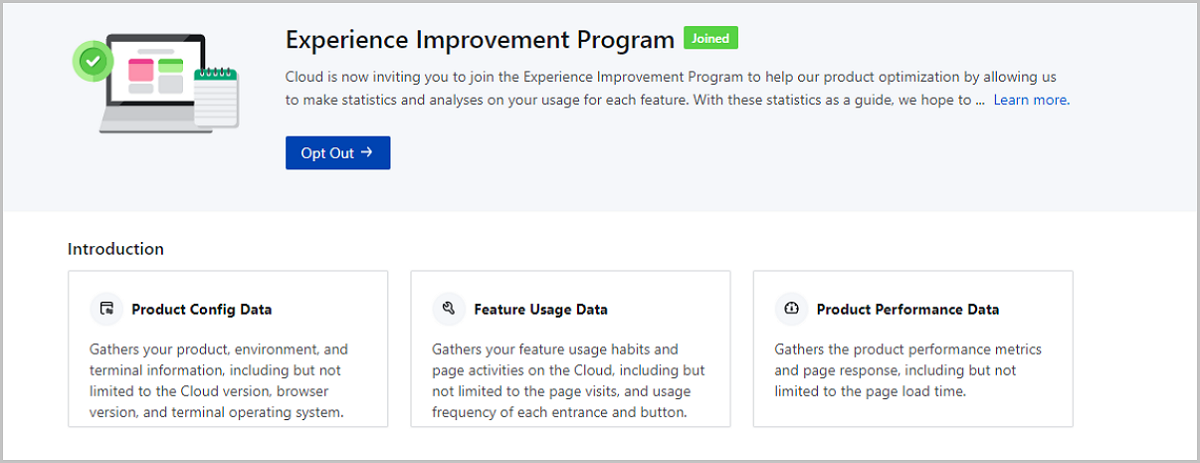Click the Product Config Data icon

point(106,309)
